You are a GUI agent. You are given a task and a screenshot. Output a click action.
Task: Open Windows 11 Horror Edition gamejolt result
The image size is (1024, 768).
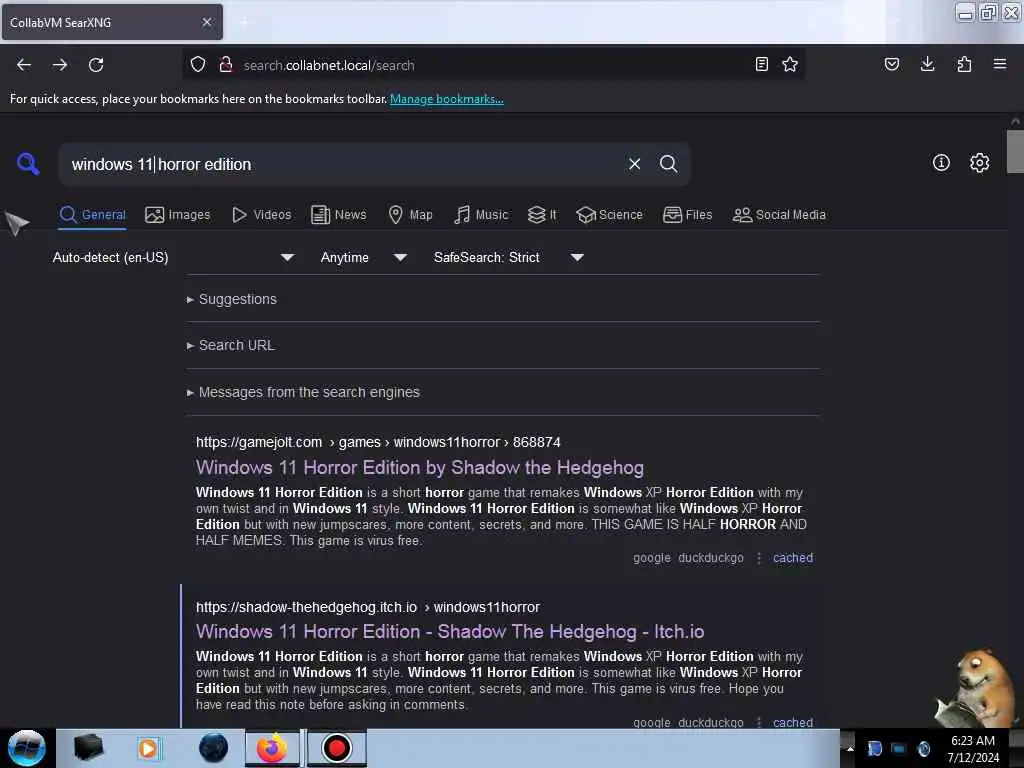click(420, 468)
